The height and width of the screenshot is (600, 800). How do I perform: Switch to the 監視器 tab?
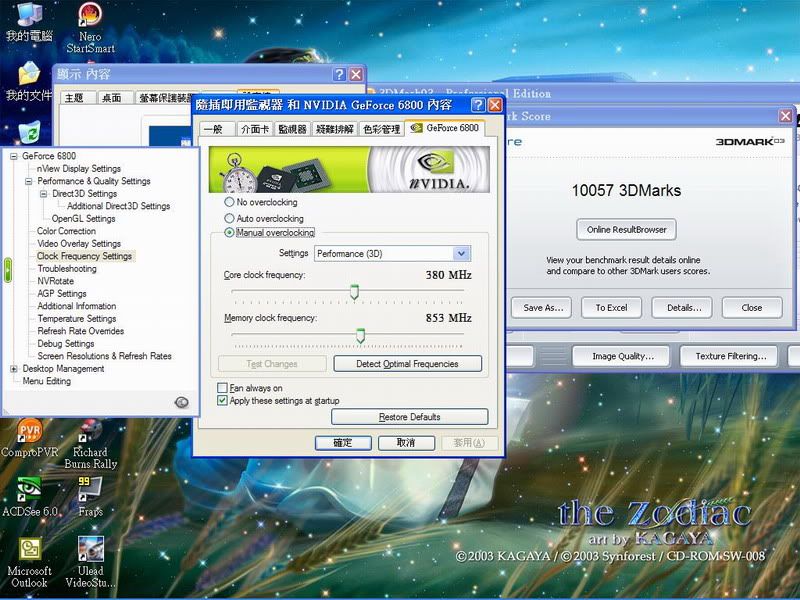[x=292, y=129]
